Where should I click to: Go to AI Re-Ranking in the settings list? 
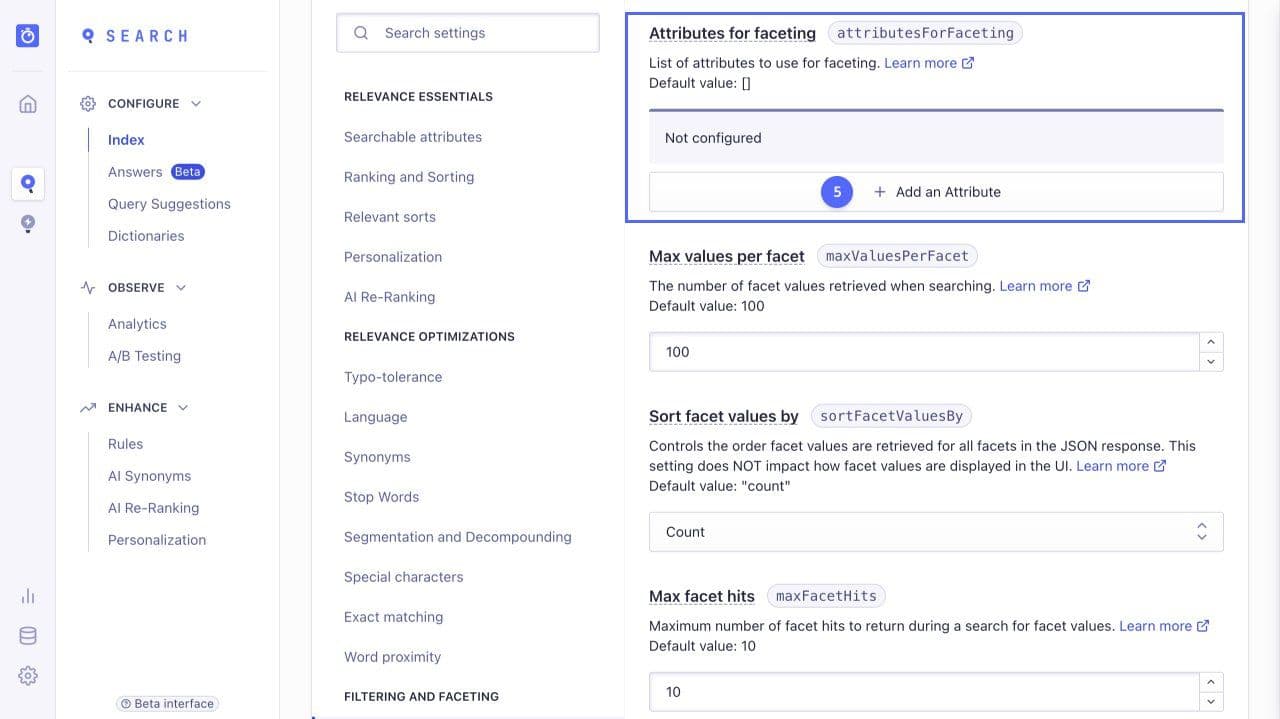(x=389, y=297)
